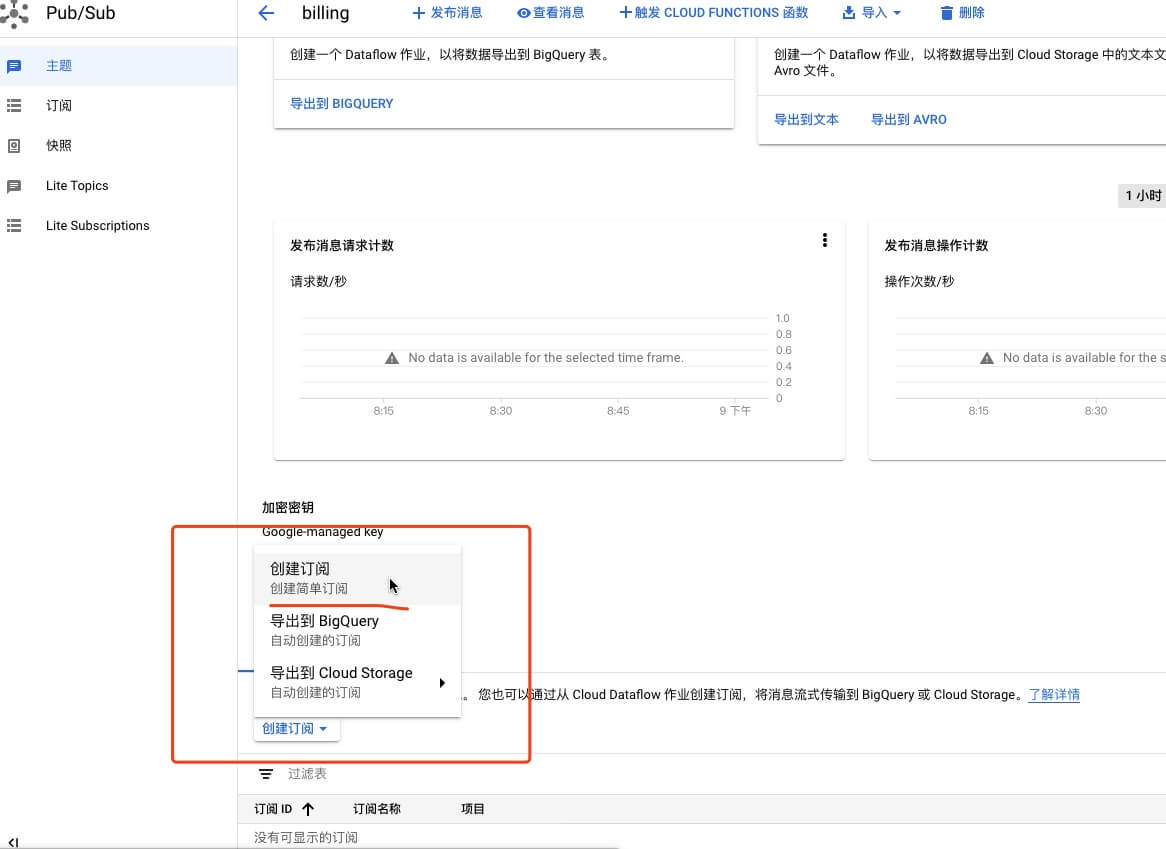Click the 导出到文本 link
Screen dimensions: 1166x849
(x=806, y=120)
